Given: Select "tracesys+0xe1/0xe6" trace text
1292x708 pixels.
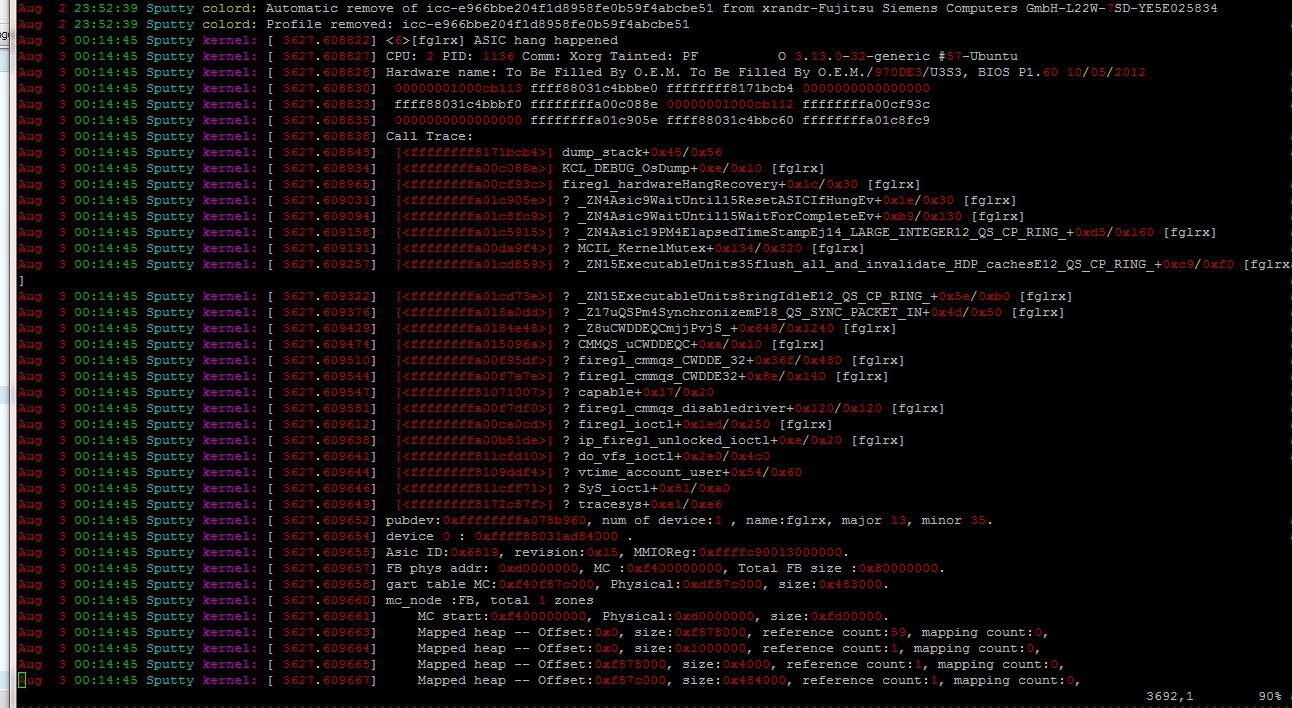Looking at the screenshot, I should (650, 504).
